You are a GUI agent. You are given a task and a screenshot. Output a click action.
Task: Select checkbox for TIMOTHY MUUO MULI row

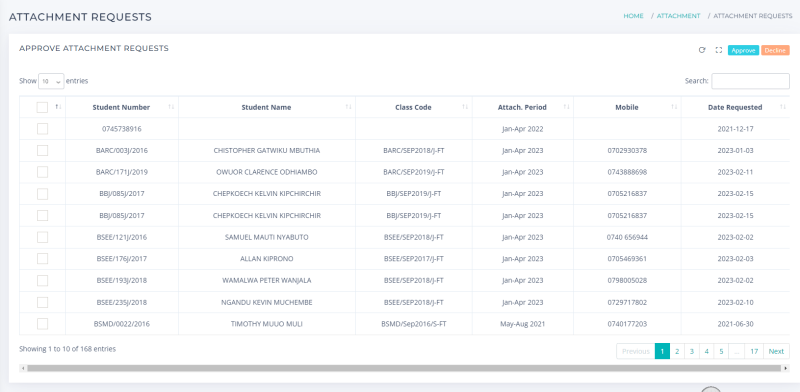pos(42,324)
